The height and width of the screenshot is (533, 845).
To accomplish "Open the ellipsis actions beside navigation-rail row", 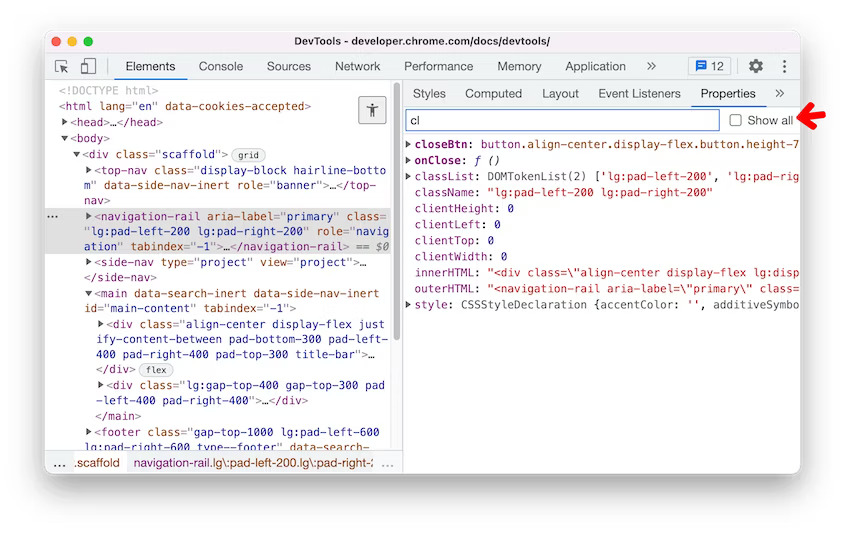I will pyautogui.click(x=53, y=217).
